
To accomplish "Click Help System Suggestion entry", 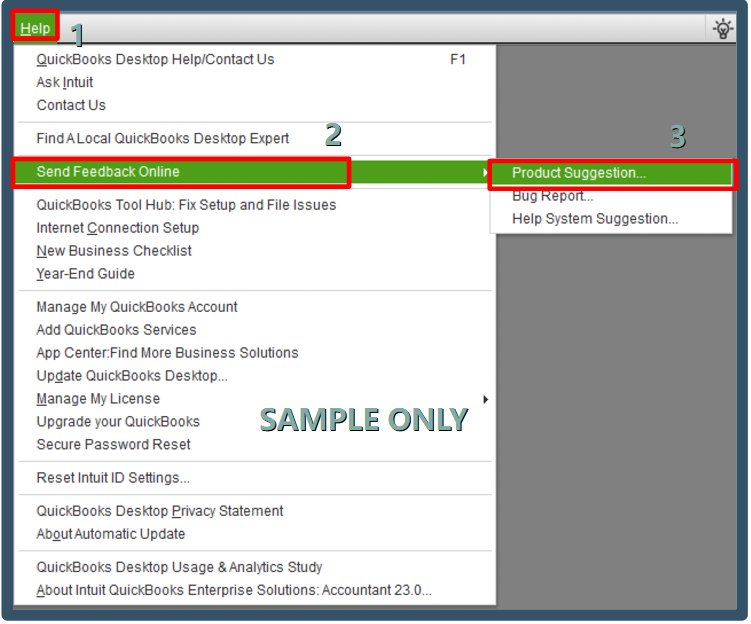I will (x=595, y=219).
